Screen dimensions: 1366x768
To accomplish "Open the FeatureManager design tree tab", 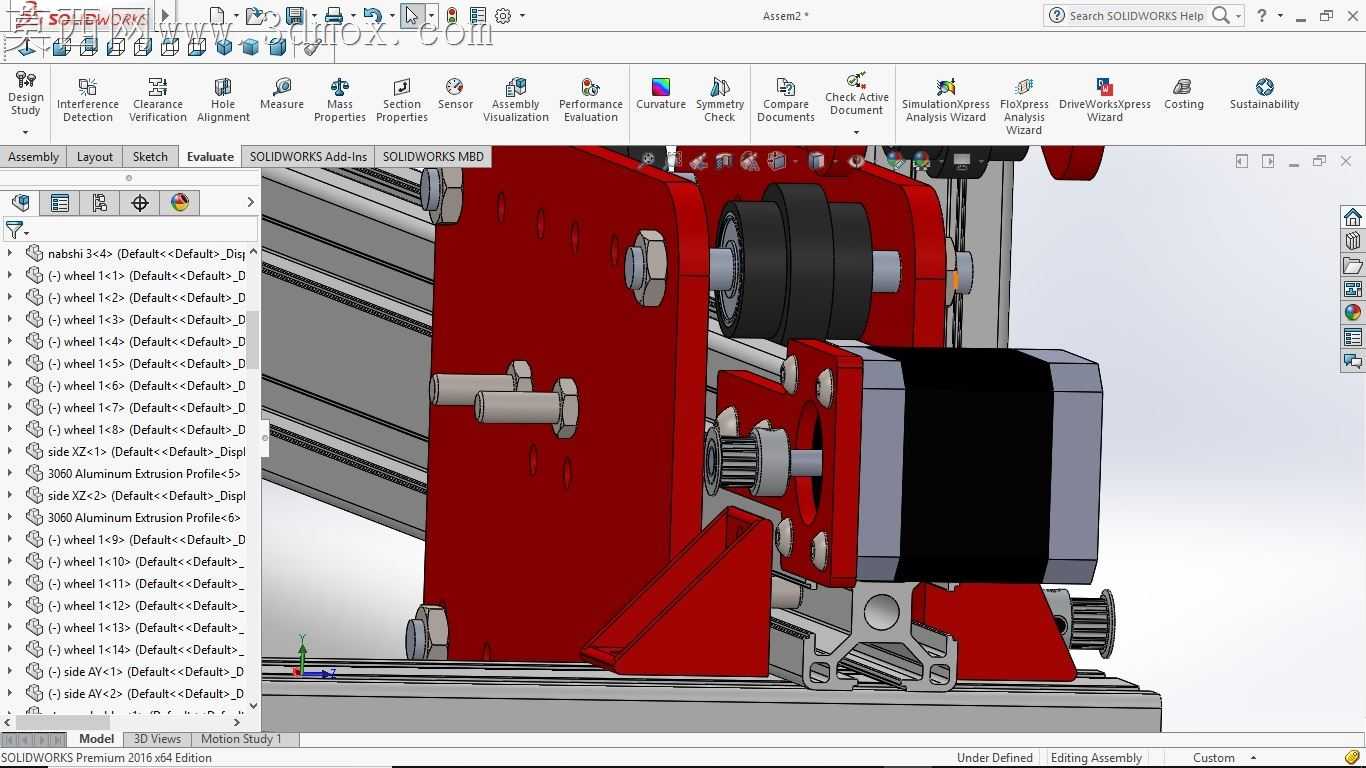I will (x=20, y=203).
